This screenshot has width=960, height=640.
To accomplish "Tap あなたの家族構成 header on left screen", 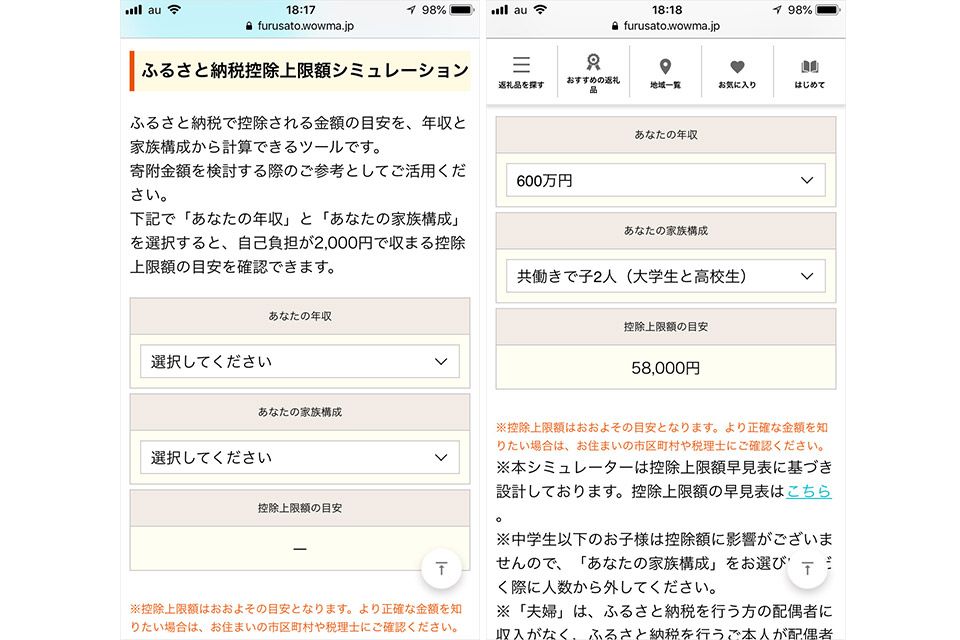I will pos(300,412).
